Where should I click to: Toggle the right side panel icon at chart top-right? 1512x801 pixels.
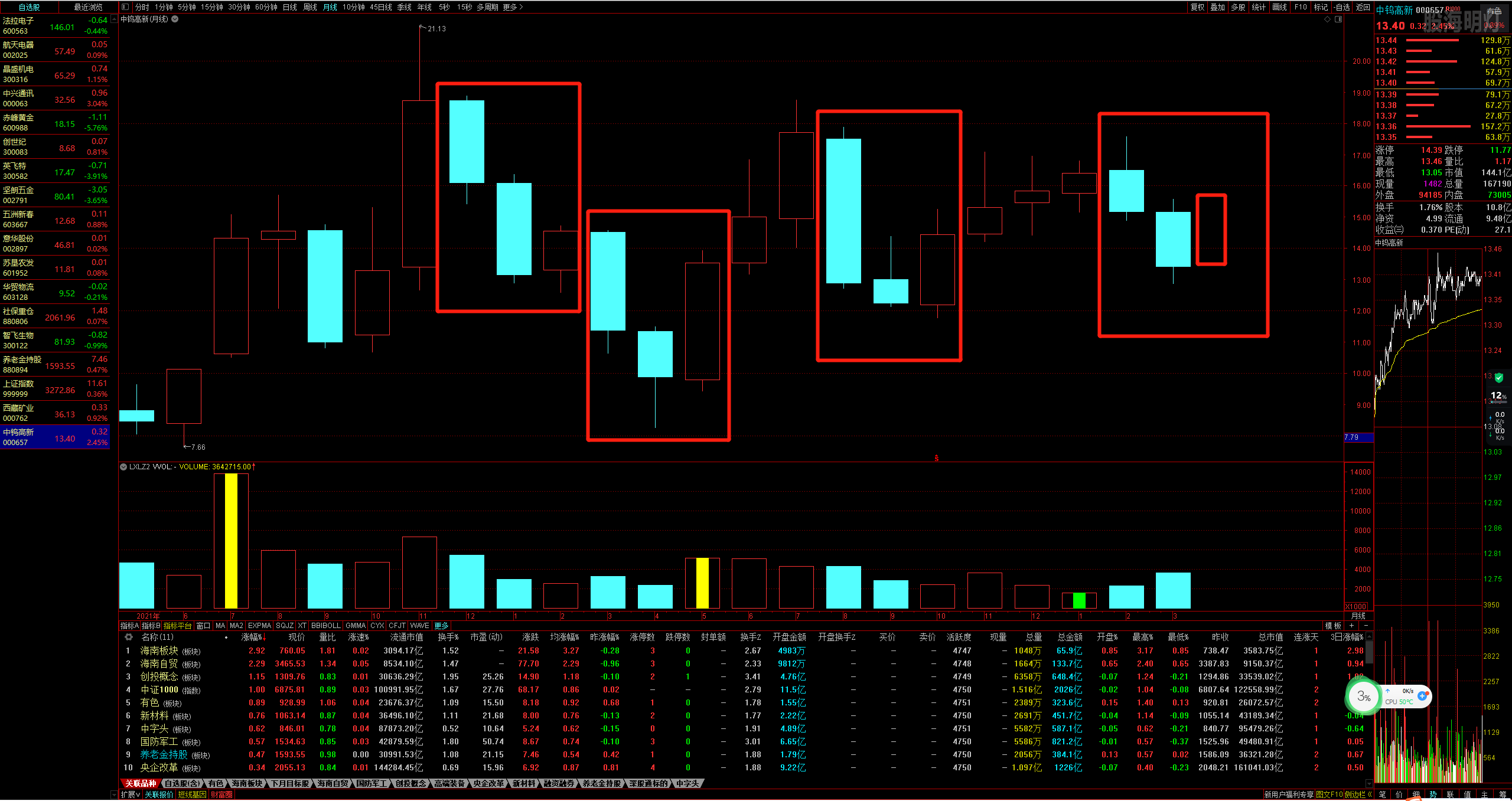coord(1338,19)
